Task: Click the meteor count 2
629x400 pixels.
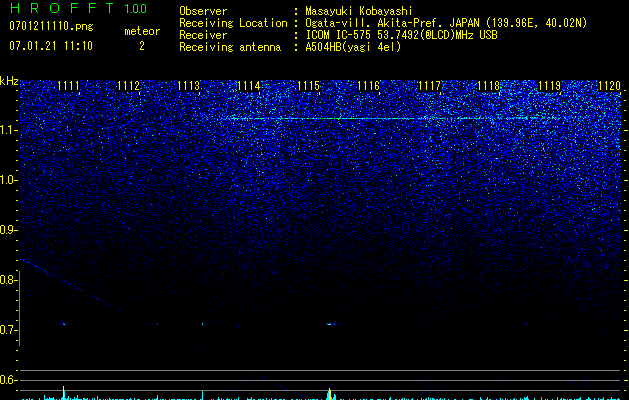Action: [x=142, y=46]
